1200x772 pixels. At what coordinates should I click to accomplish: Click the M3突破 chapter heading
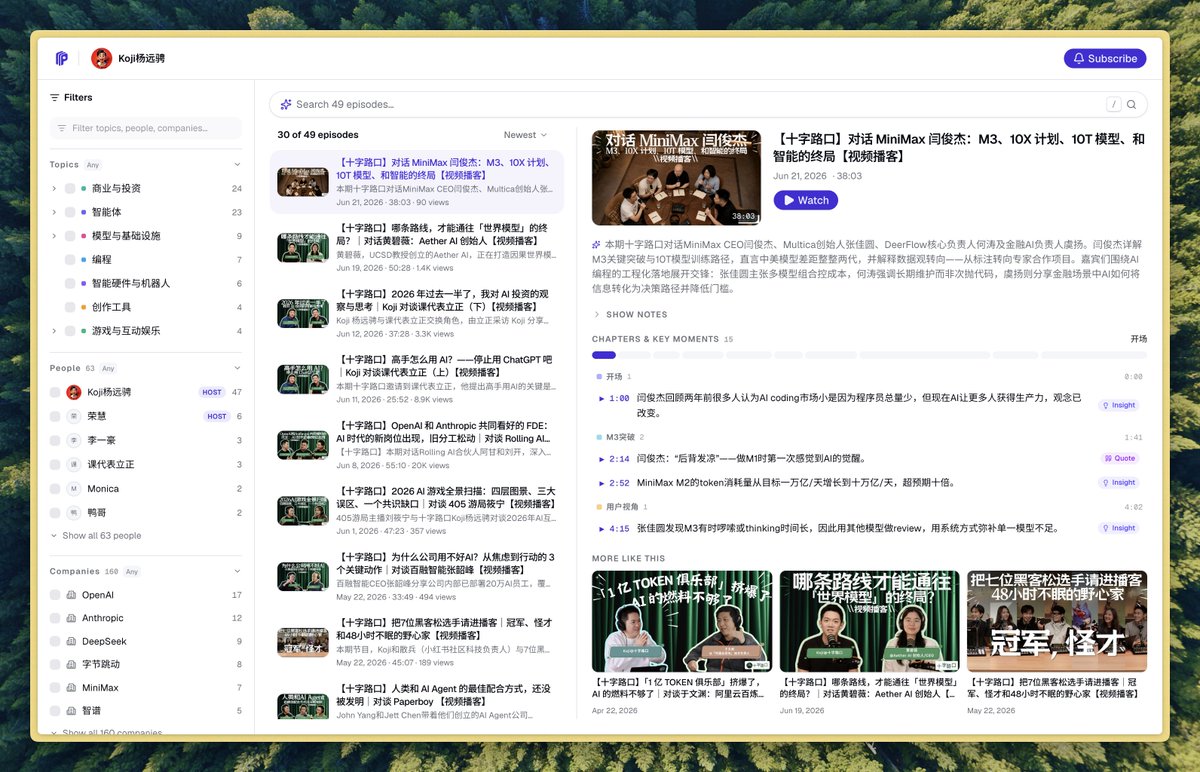[621, 437]
